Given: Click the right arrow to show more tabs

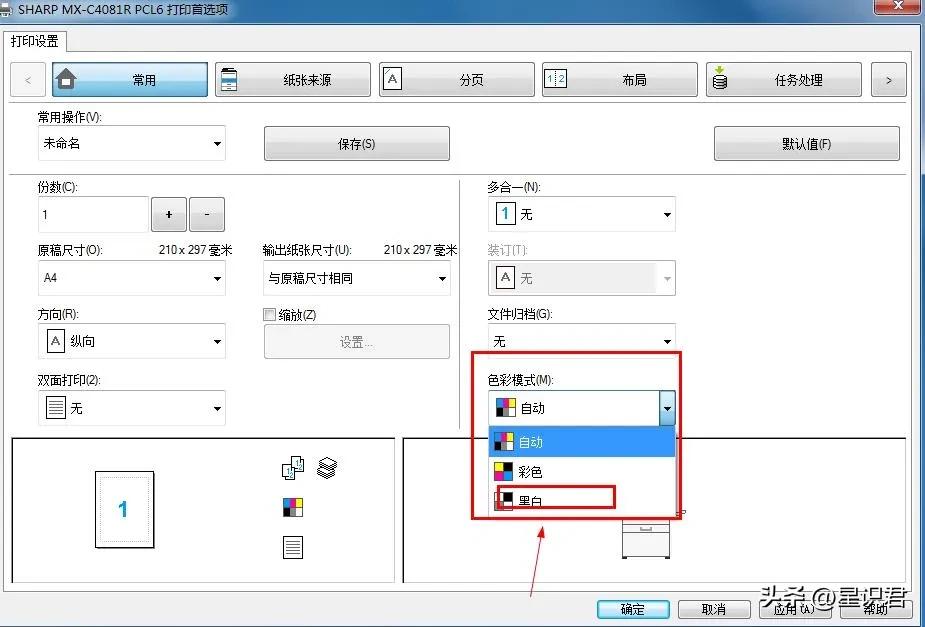Looking at the screenshot, I should [x=888, y=79].
